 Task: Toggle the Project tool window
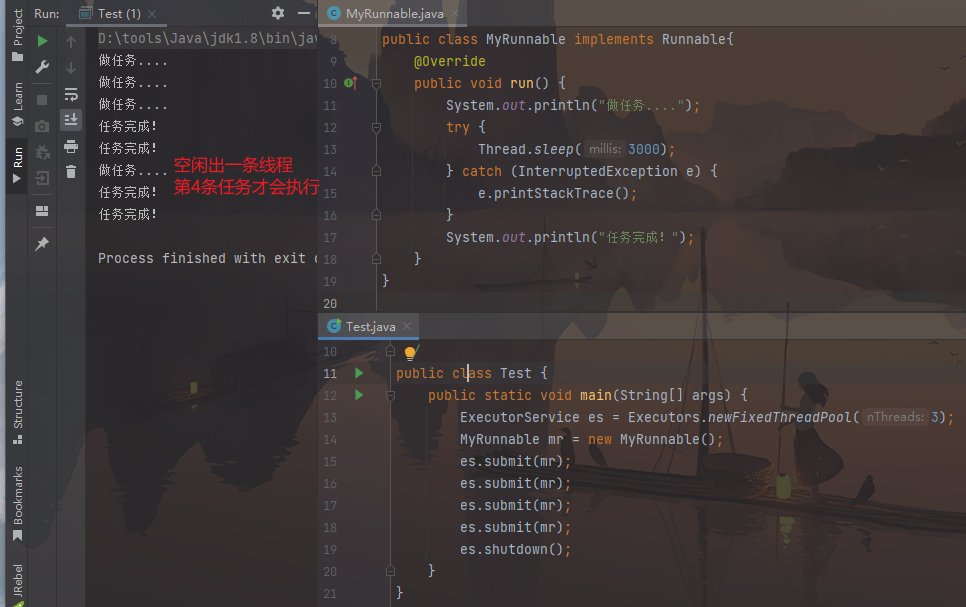click(x=17, y=35)
